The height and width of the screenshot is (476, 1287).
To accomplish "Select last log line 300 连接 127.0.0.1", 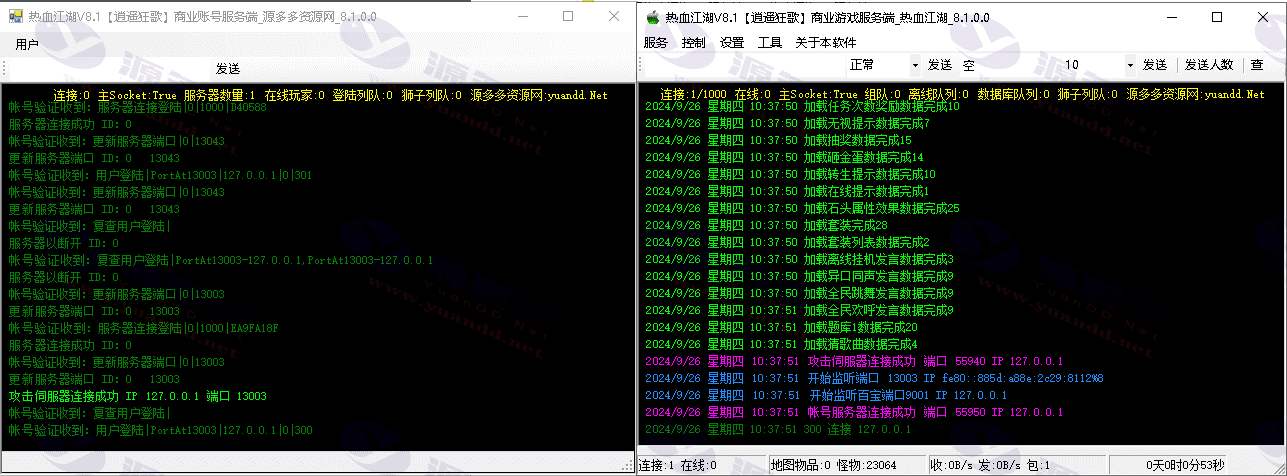I will 778,430.
